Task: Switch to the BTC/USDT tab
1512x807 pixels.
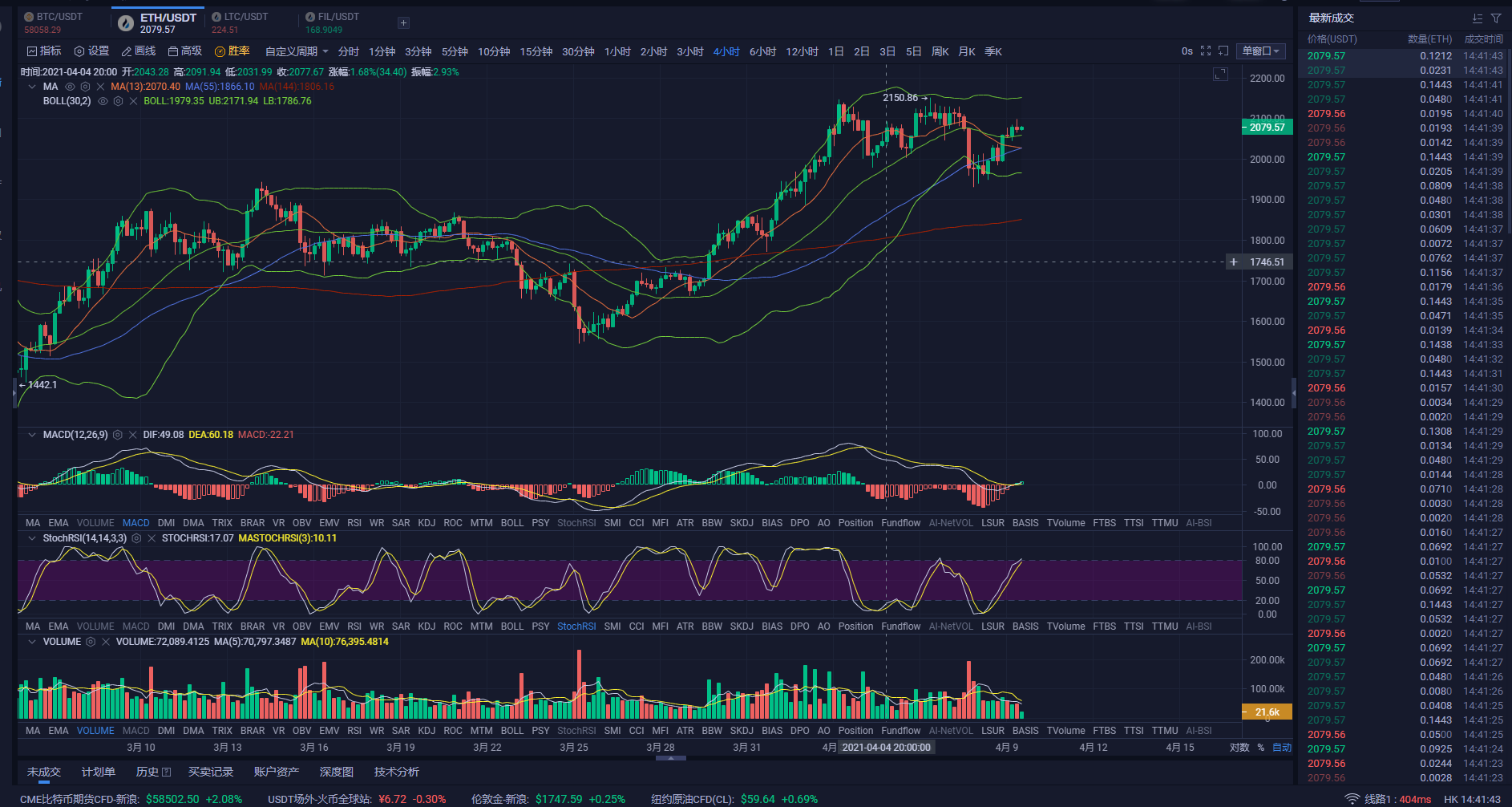Action: click(54, 22)
